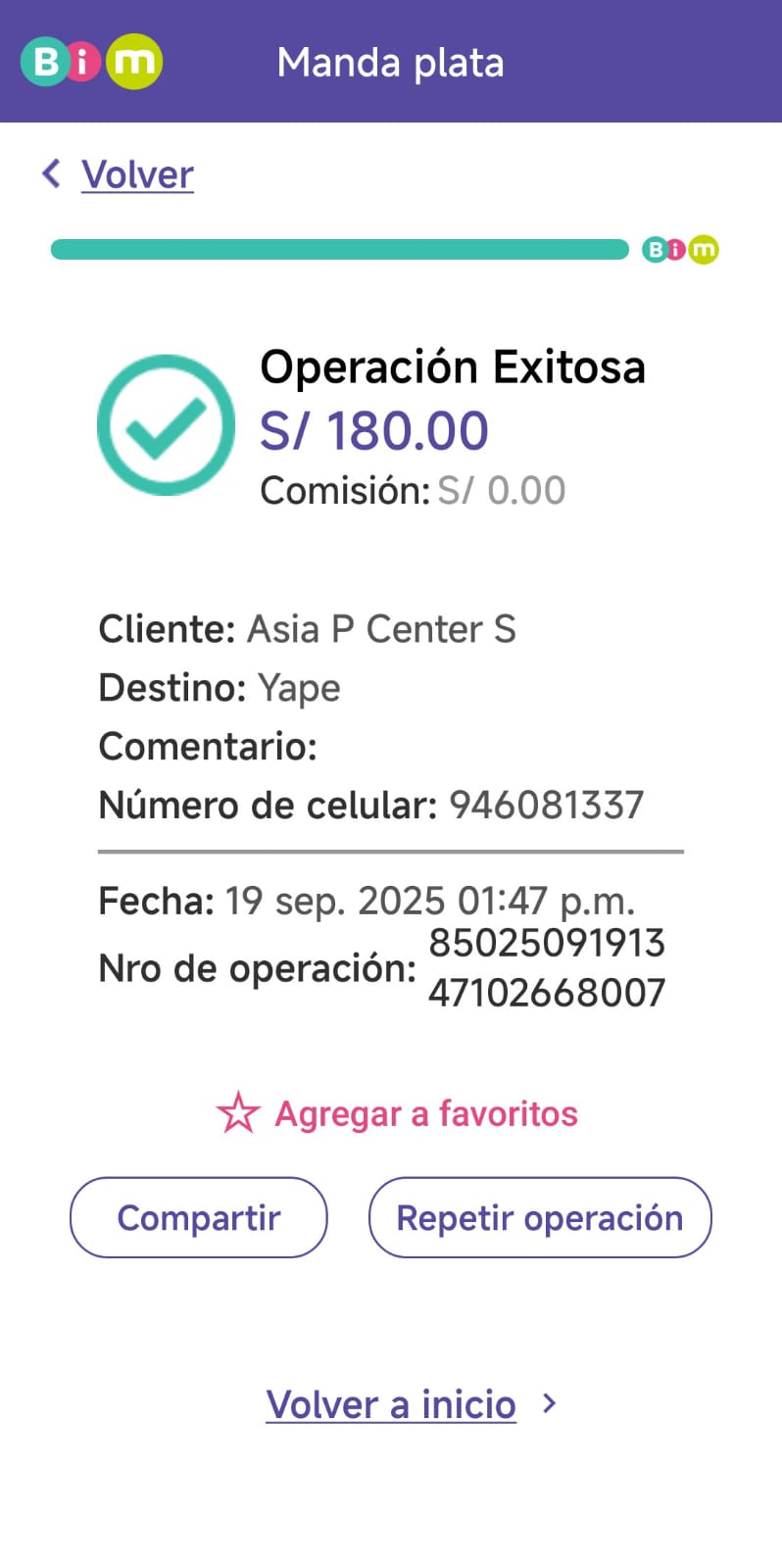Click the small Bim logo ending the progress bar
Screen dimensions: 782x1568
point(680,250)
